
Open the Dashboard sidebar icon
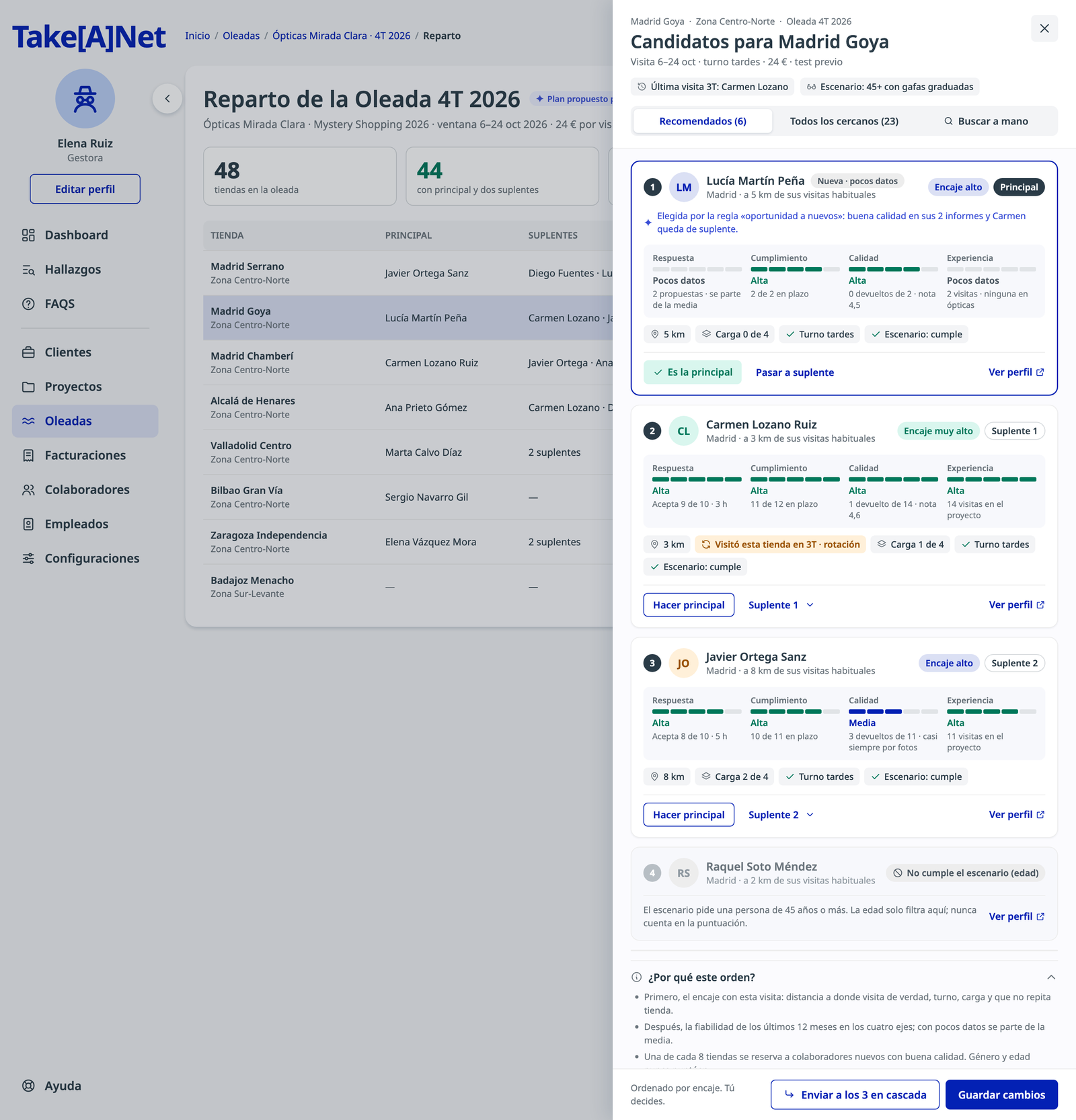click(28, 235)
